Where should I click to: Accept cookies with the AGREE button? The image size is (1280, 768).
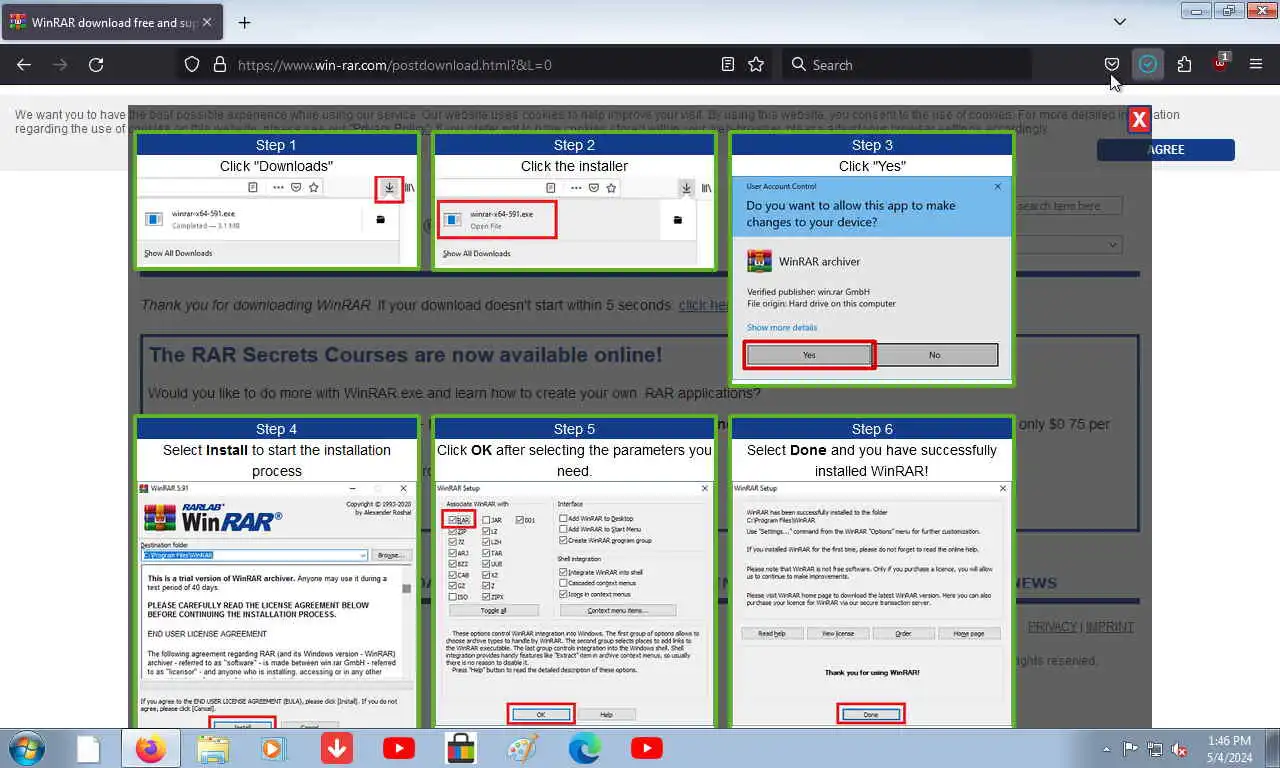pos(1166,149)
